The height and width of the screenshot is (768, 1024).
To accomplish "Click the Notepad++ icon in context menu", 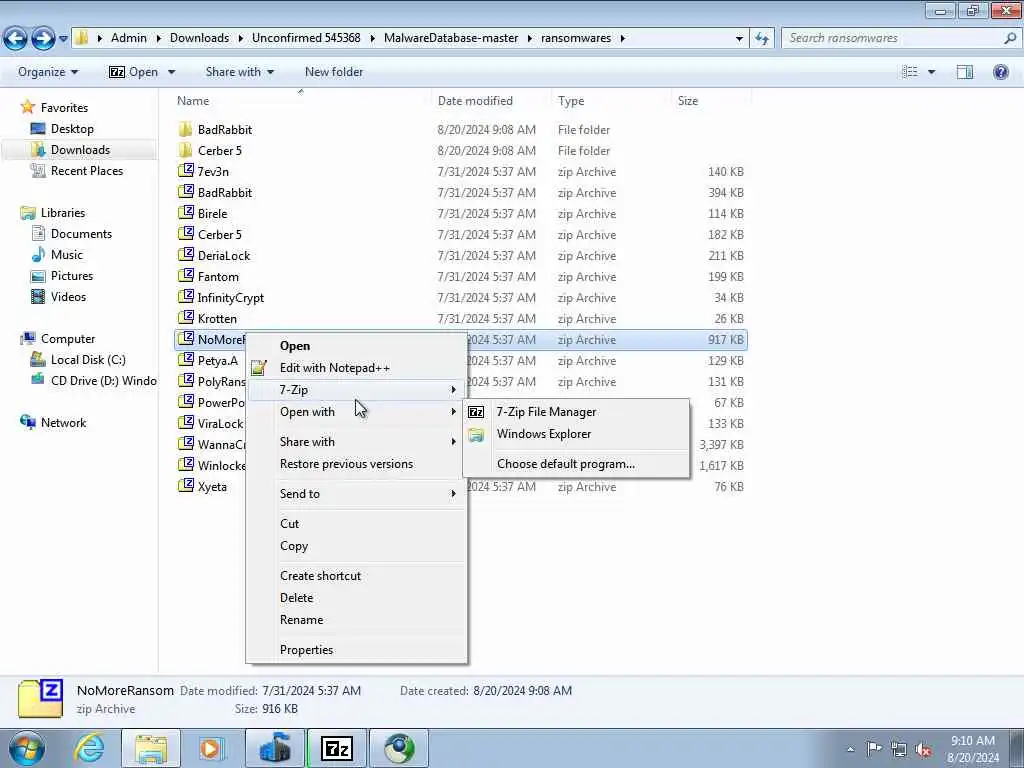I will click(259, 368).
